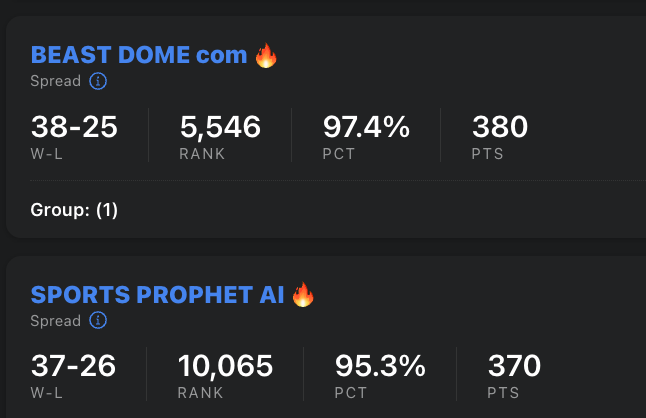Click the PTS label below 380
646x418 pixels.
coord(487,154)
